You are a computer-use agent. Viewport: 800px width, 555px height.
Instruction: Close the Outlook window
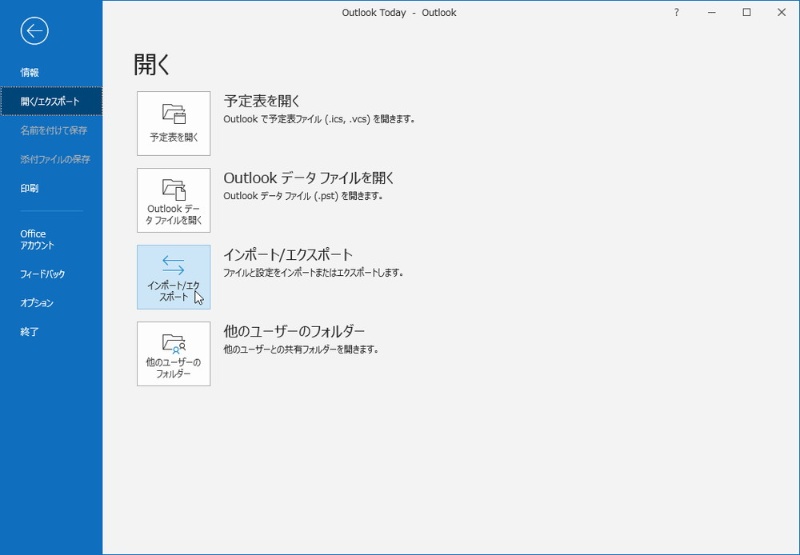tap(781, 12)
